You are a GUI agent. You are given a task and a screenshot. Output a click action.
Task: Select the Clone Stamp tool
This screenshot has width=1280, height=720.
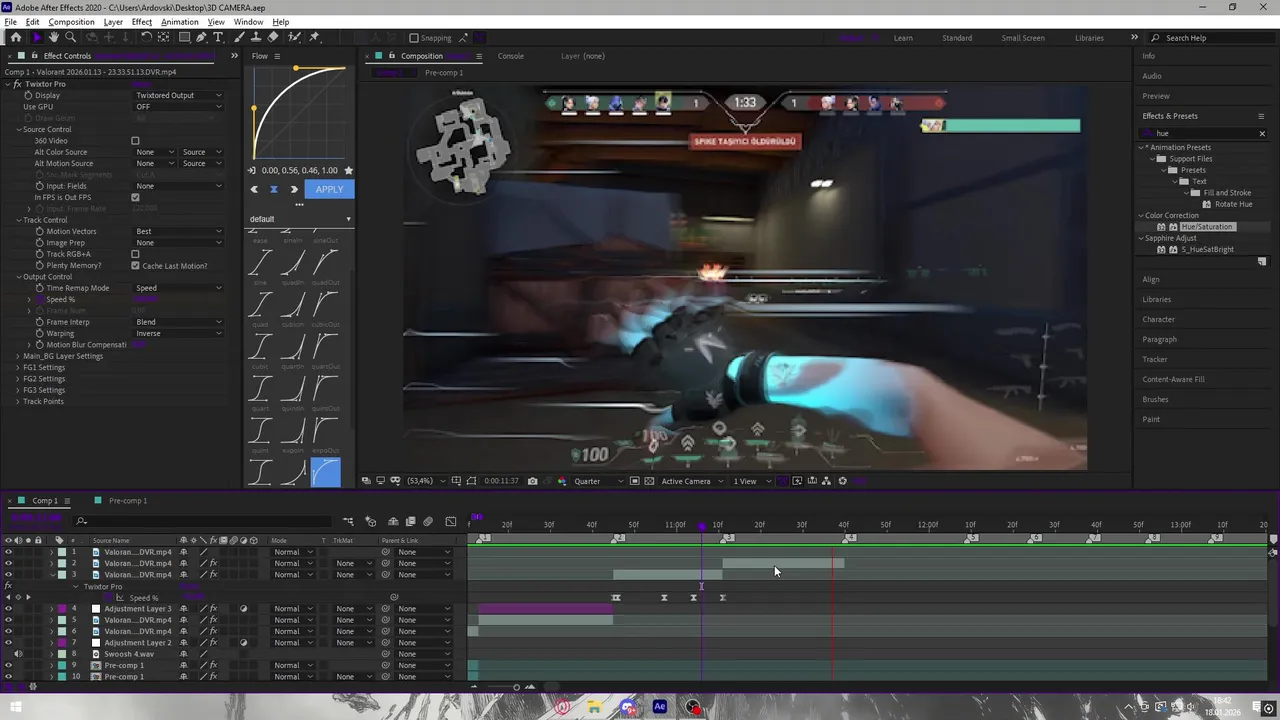click(x=256, y=37)
